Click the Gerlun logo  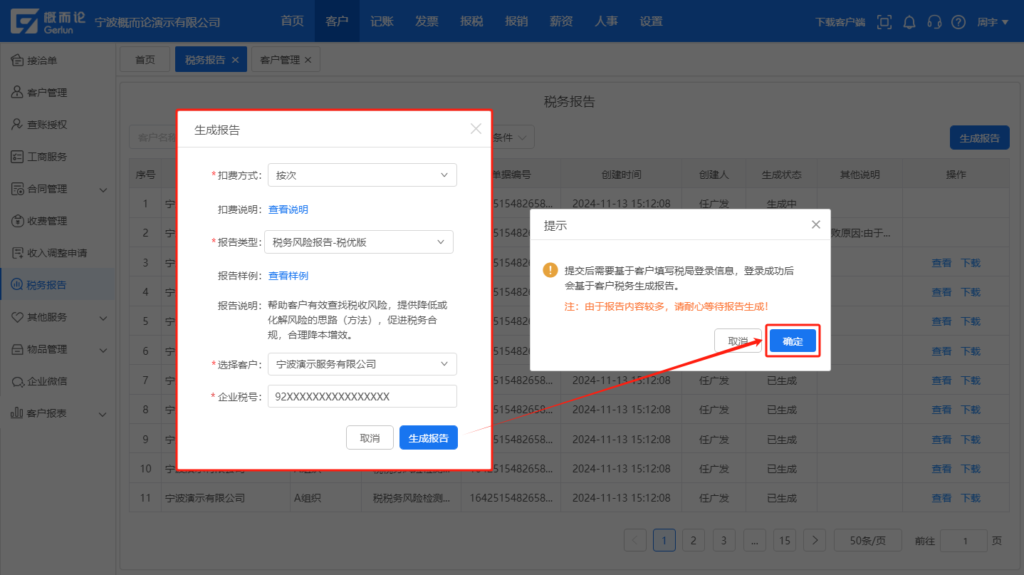click(x=48, y=22)
